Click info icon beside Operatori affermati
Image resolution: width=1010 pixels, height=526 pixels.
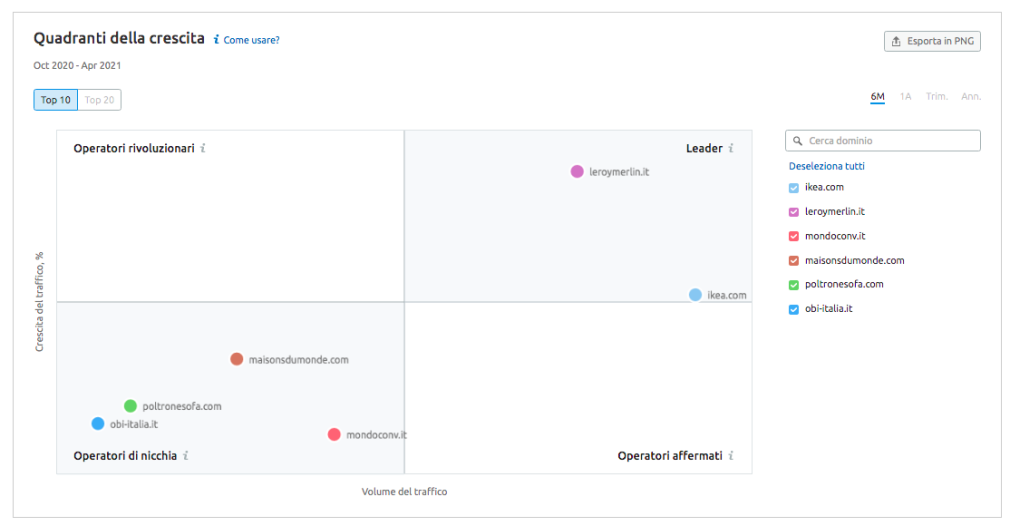(731, 456)
